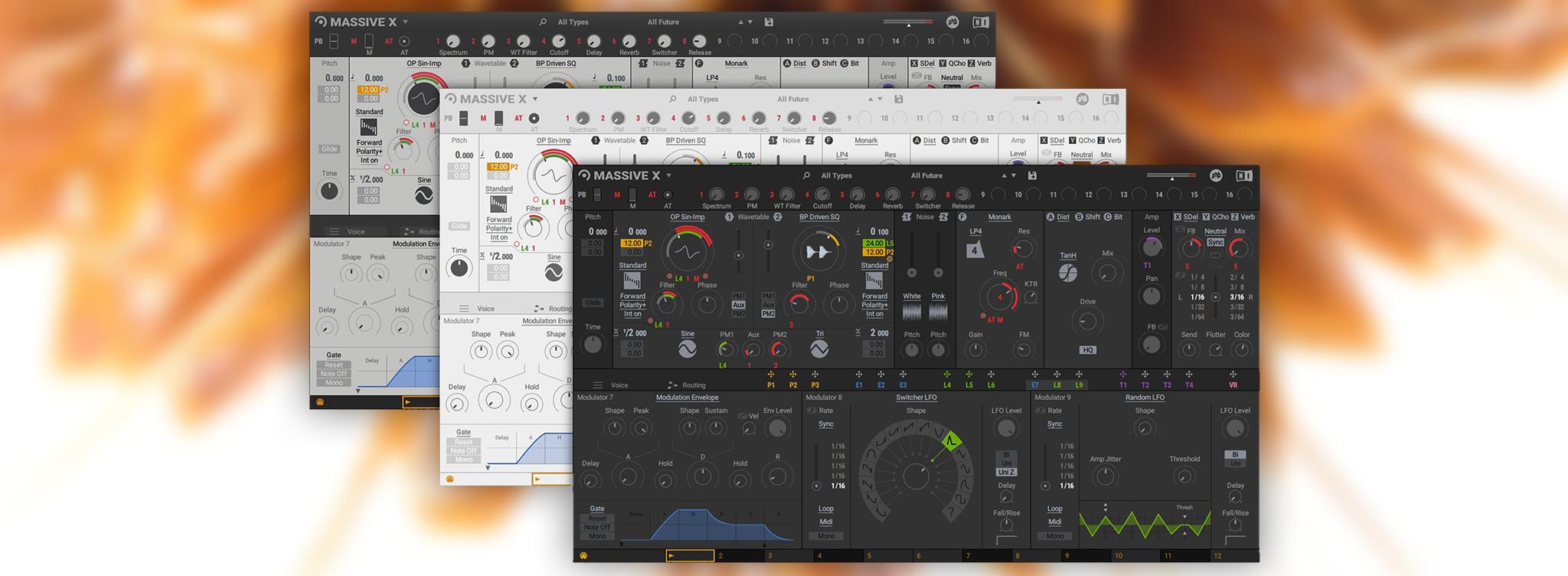Click the LP4 filter slope icon

(975, 250)
